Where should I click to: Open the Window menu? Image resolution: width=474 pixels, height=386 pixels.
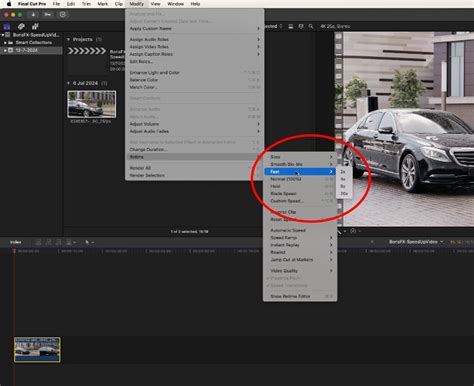(x=175, y=4)
